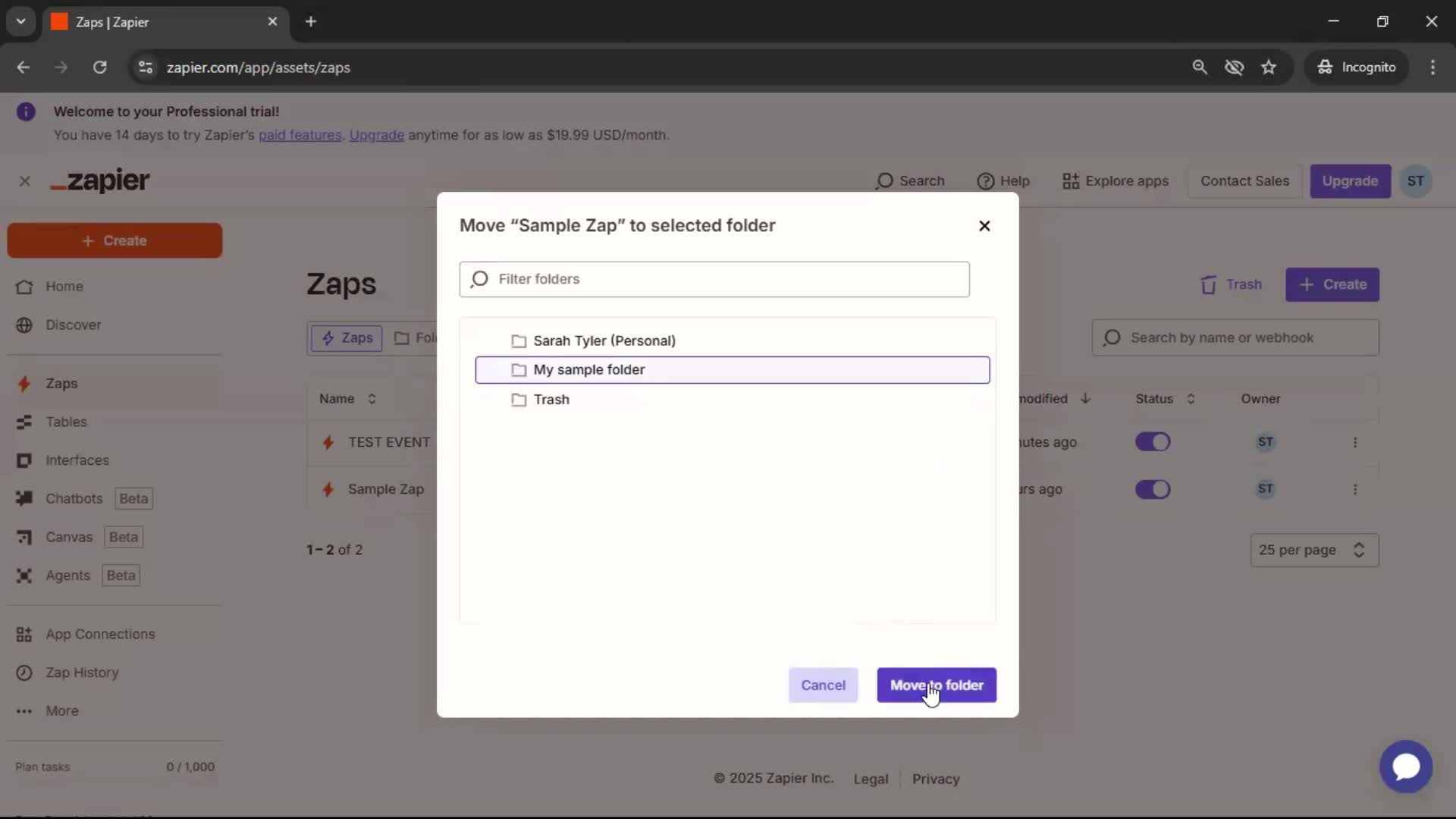Image resolution: width=1456 pixels, height=819 pixels.
Task: Click the tracking protection eye icon
Action: (1235, 67)
